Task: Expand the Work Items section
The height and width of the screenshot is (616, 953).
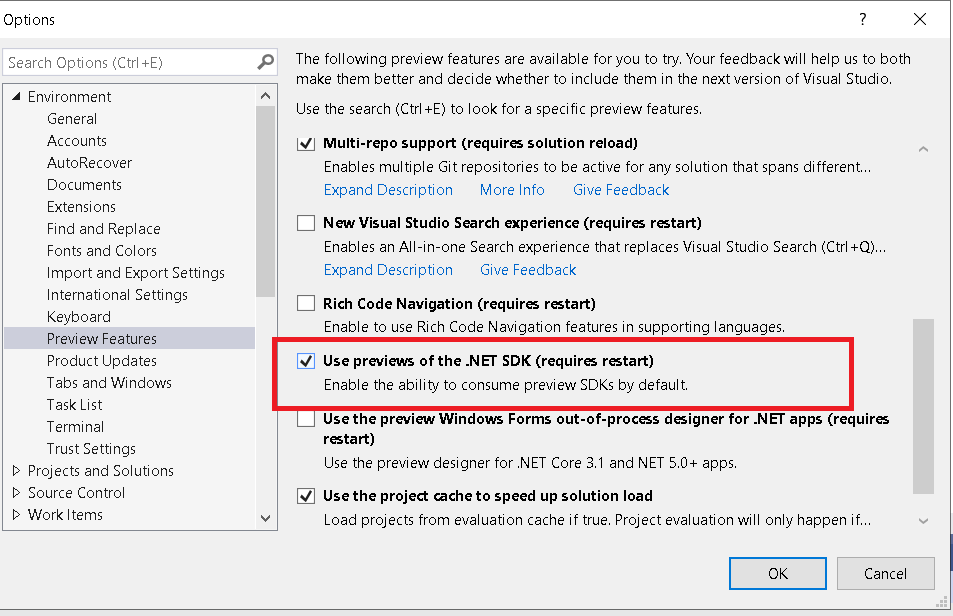Action: click(16, 514)
